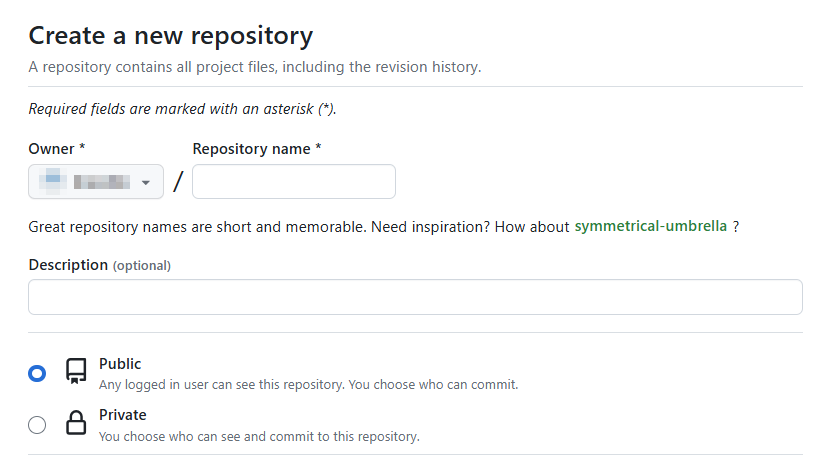Click the "Public" option label text
The image size is (829, 469).
[120, 364]
